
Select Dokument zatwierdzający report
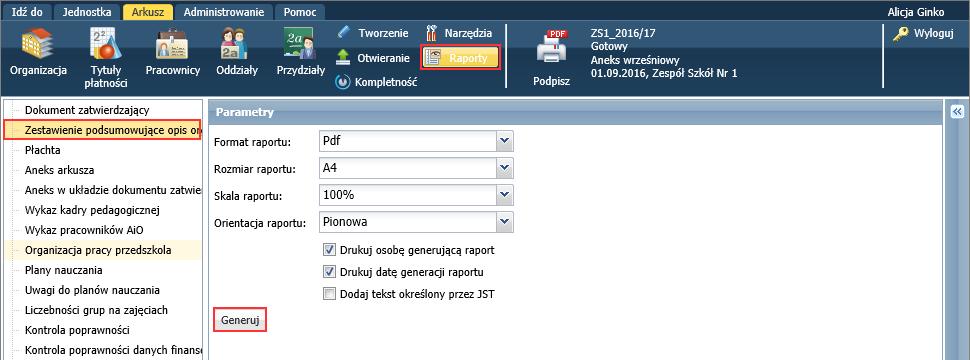pos(87,110)
